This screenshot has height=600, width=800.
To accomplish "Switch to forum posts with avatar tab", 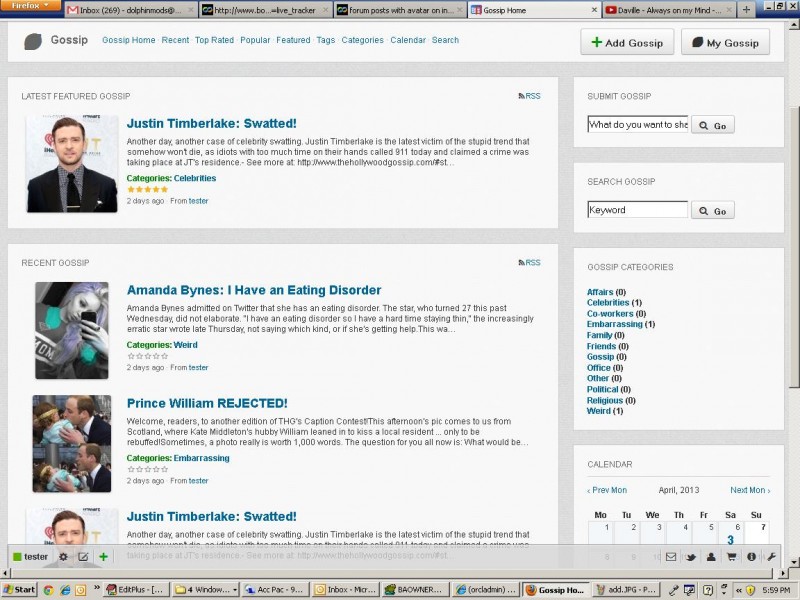I will click(x=400, y=10).
